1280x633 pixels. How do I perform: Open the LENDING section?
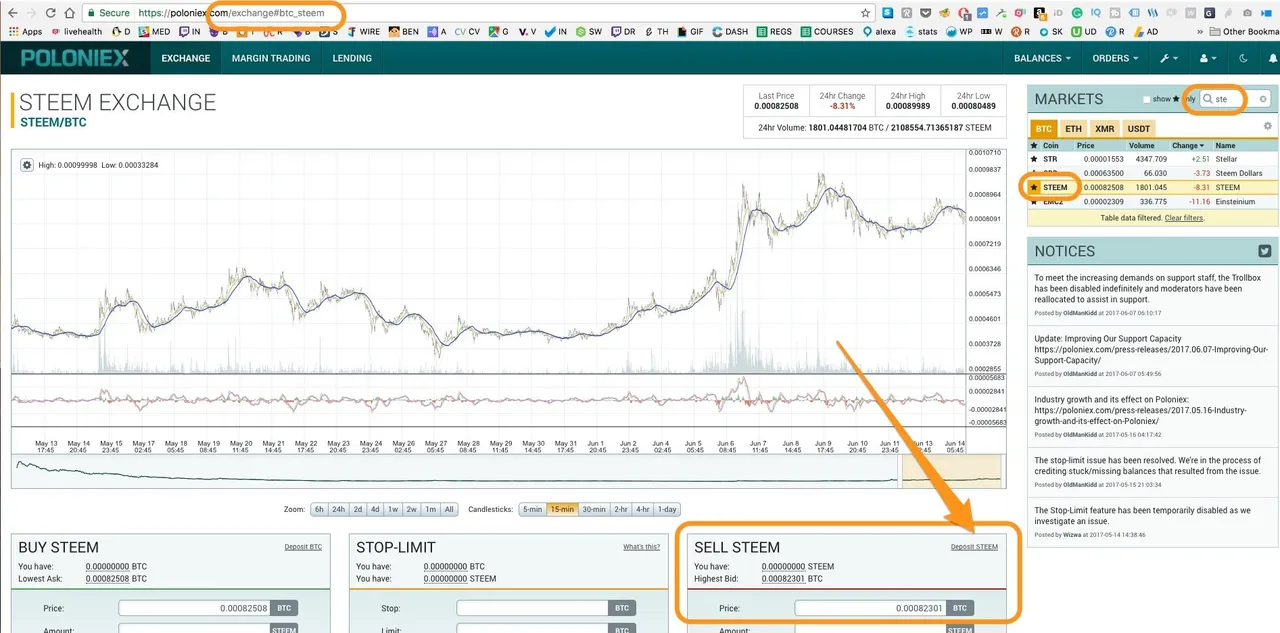(x=352, y=58)
